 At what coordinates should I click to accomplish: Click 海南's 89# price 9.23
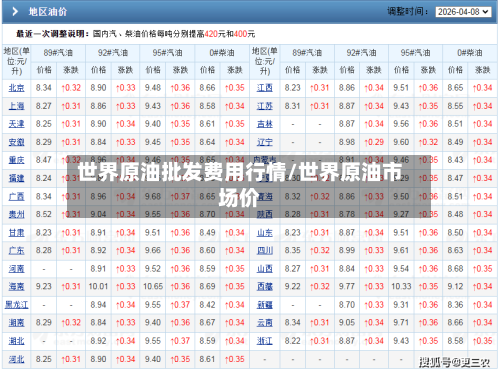click(44, 287)
